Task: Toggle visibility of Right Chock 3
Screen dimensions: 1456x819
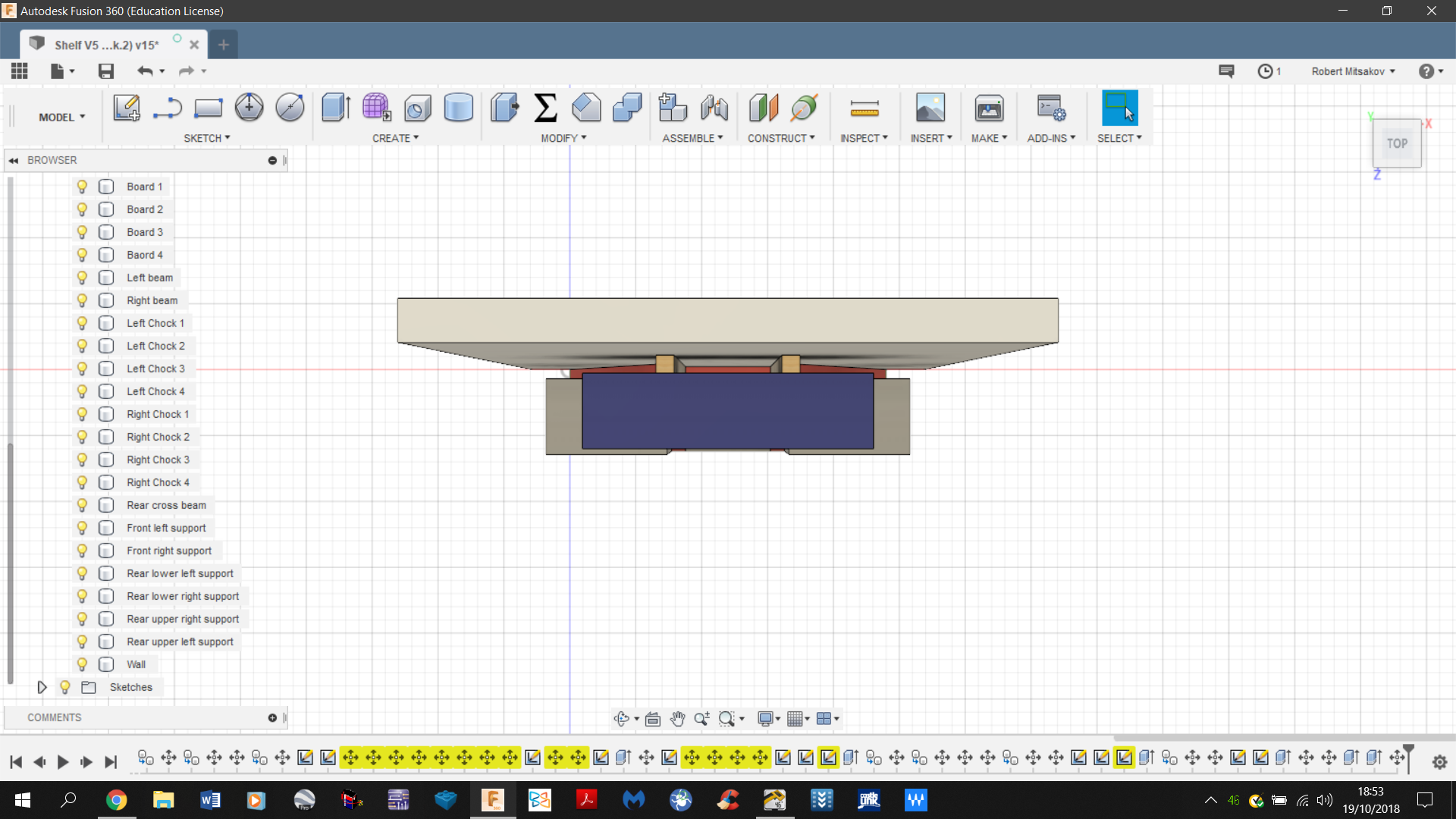Action: click(82, 460)
